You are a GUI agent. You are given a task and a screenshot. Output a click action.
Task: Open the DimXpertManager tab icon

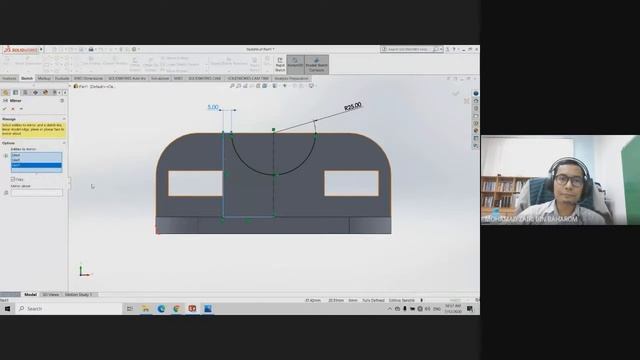(x=35, y=93)
